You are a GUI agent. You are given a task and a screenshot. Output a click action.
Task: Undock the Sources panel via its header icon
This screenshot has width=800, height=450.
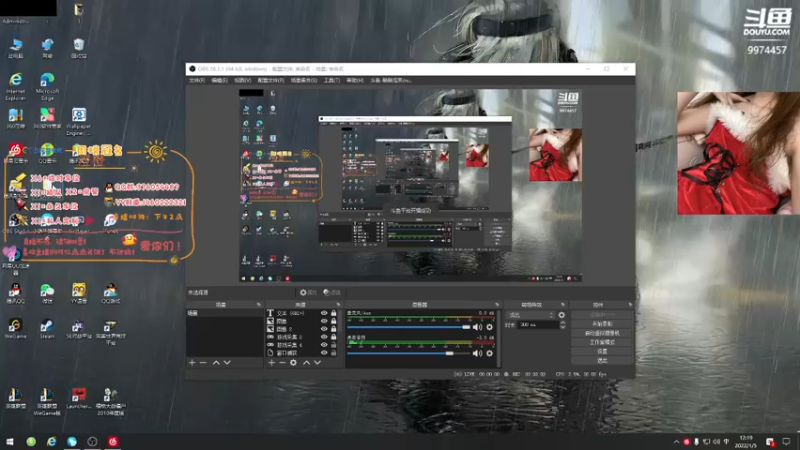338,305
